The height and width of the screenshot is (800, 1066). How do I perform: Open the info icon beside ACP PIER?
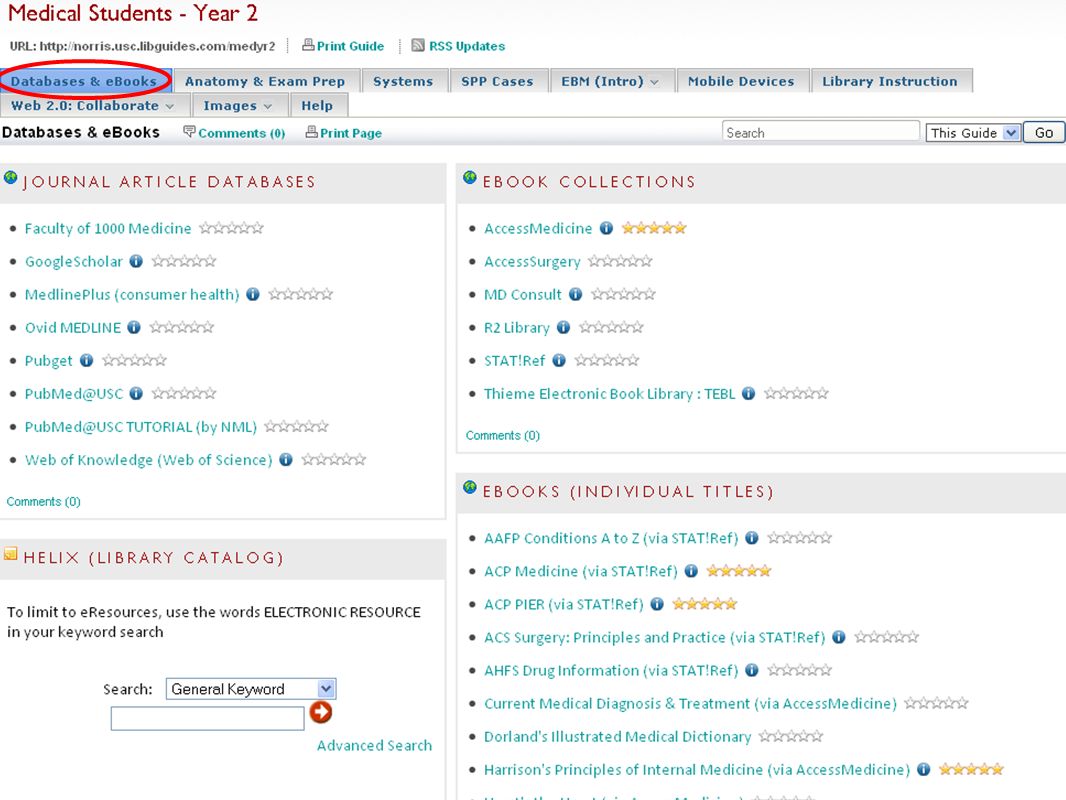point(657,604)
